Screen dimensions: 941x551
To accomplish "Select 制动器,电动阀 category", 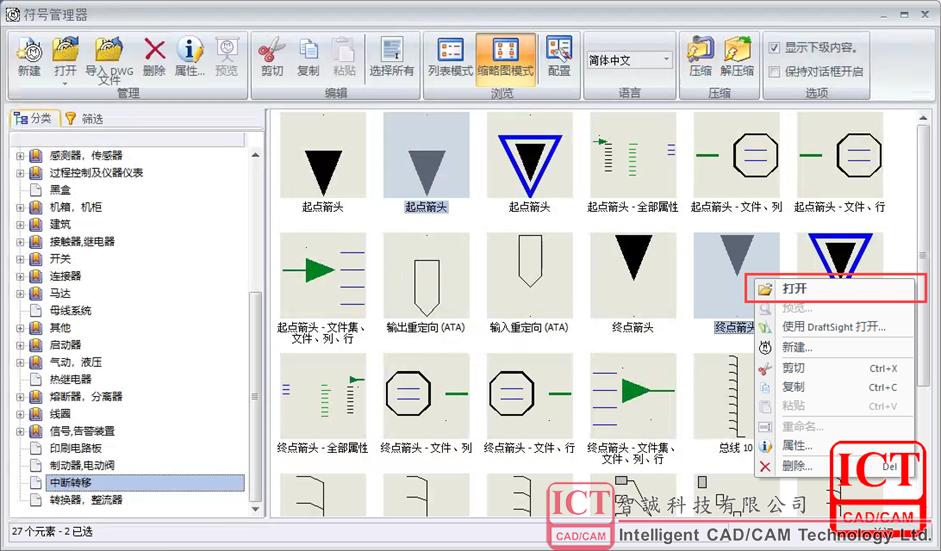I will click(x=82, y=466).
